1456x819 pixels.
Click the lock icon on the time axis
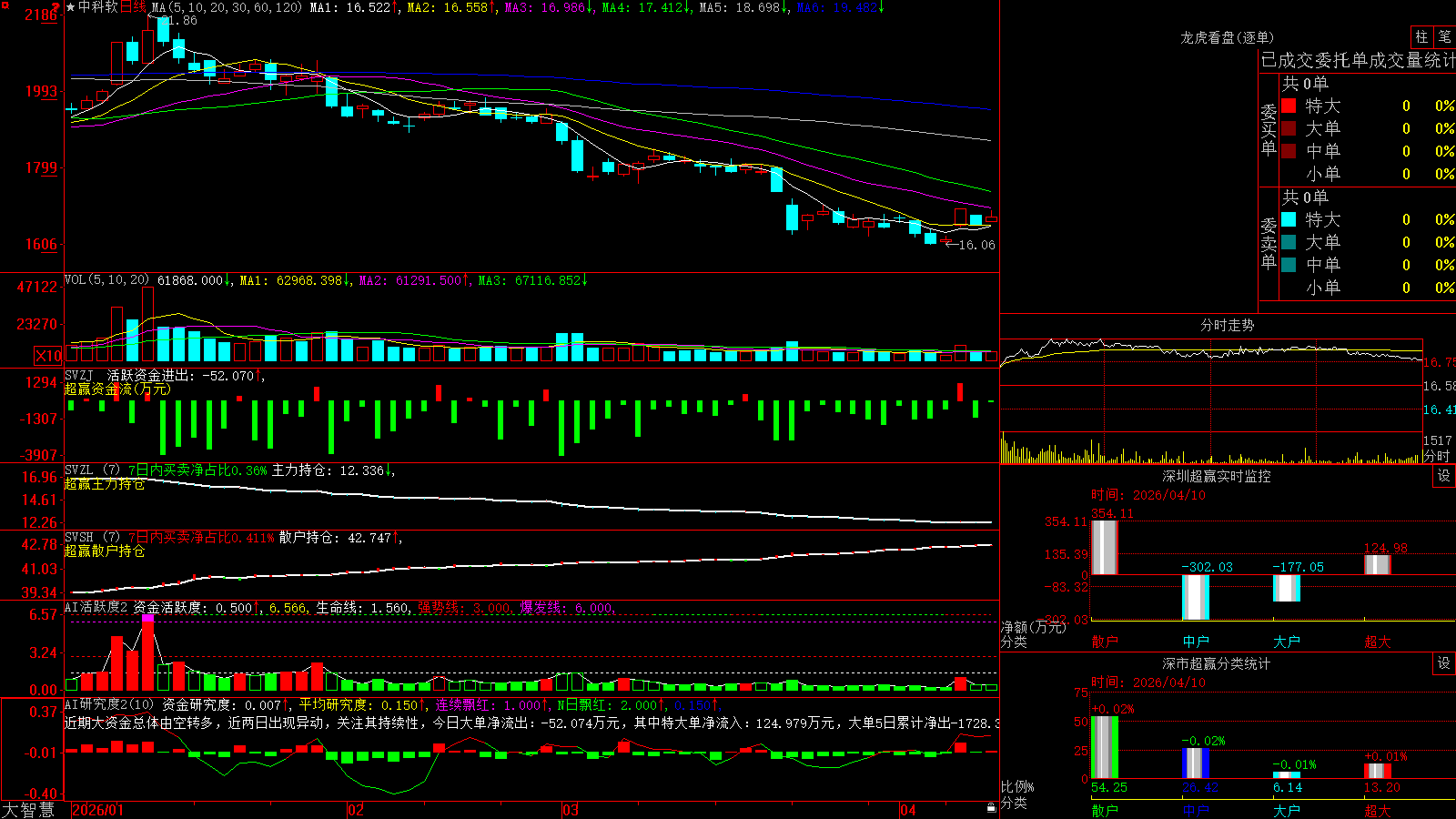pyautogui.click(x=992, y=808)
